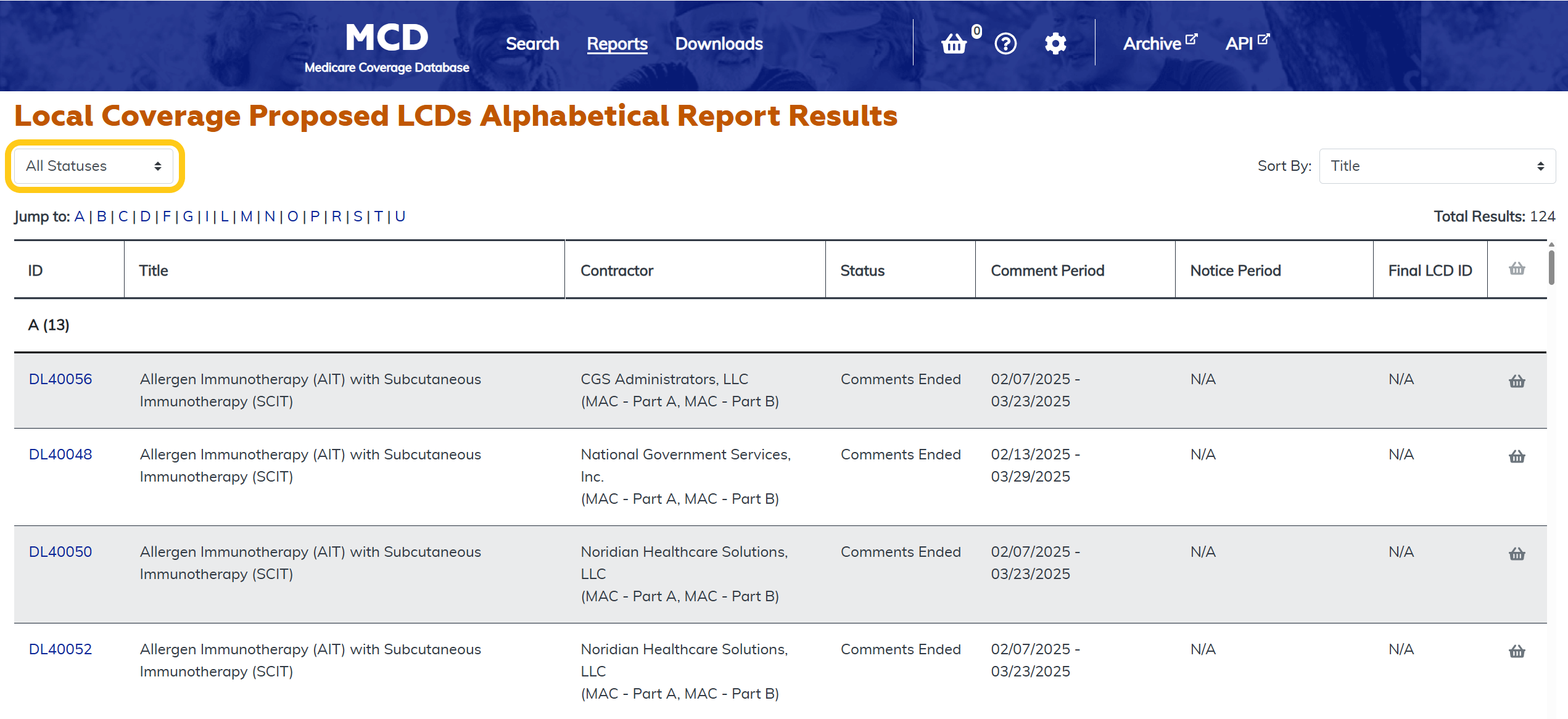Viewport: 1568px width, 719px height.
Task: Jump to letter S section
Action: [358, 216]
